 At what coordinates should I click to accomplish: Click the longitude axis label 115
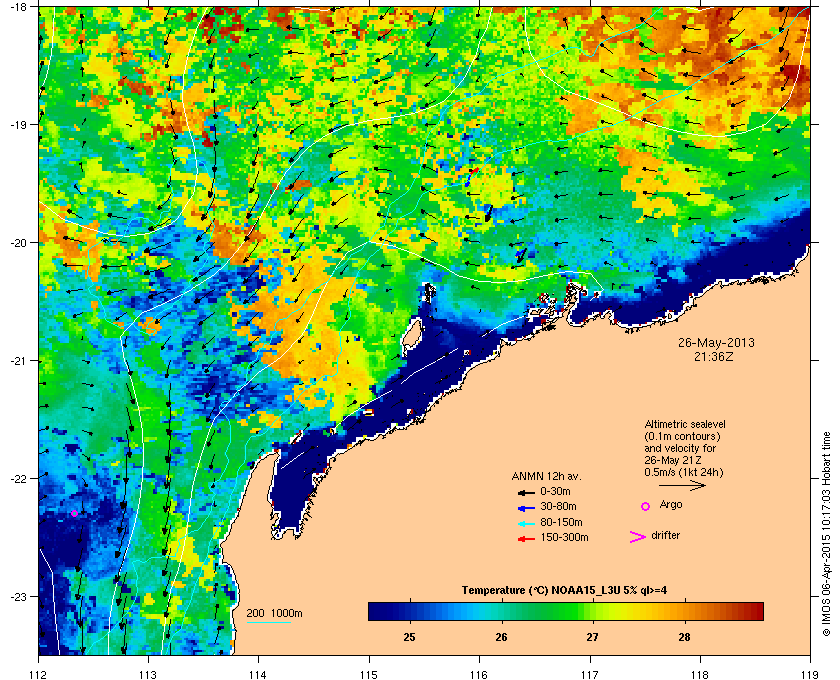(x=369, y=675)
